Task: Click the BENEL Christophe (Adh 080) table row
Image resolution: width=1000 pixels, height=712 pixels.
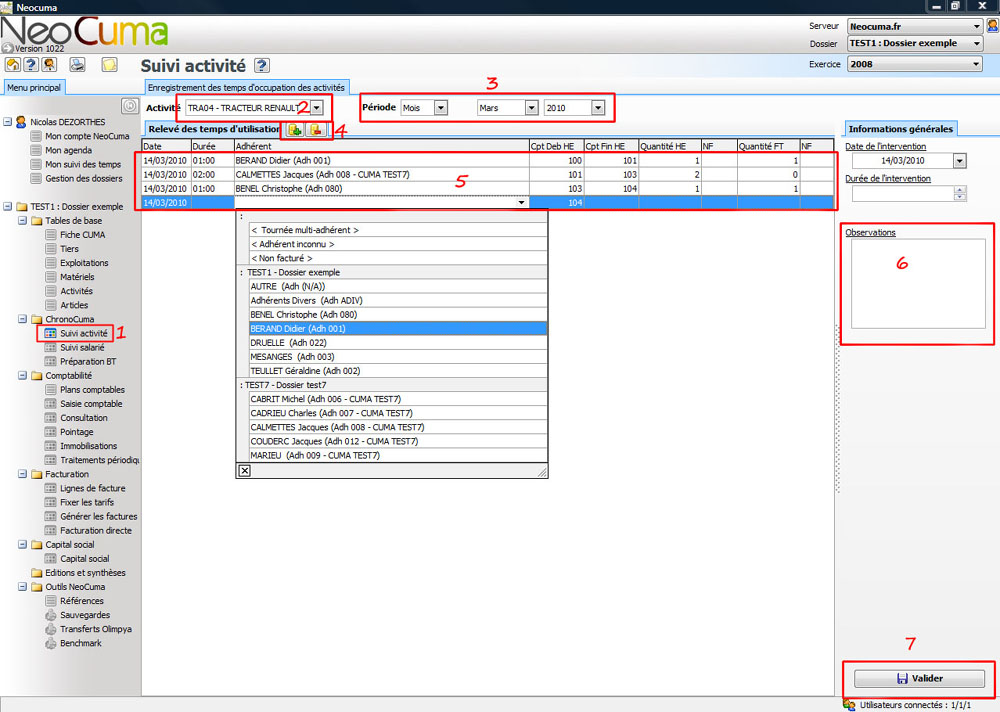Action: [x=487, y=188]
